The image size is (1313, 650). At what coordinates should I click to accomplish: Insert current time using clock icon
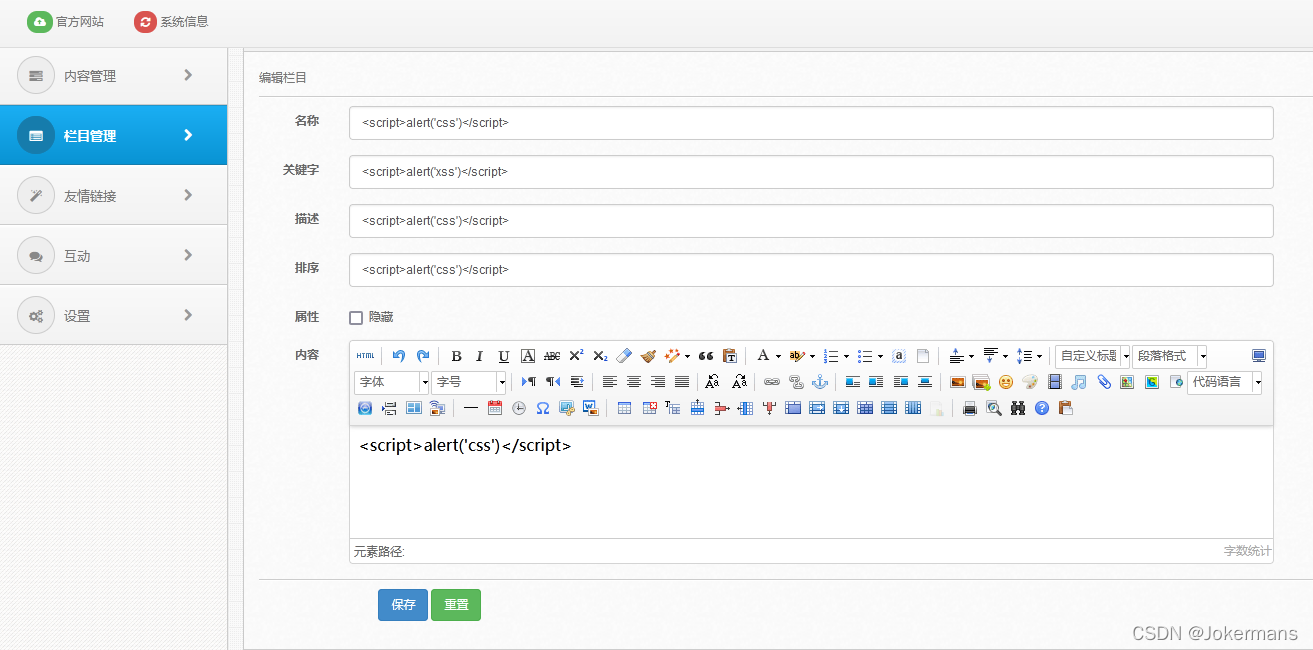click(x=518, y=408)
